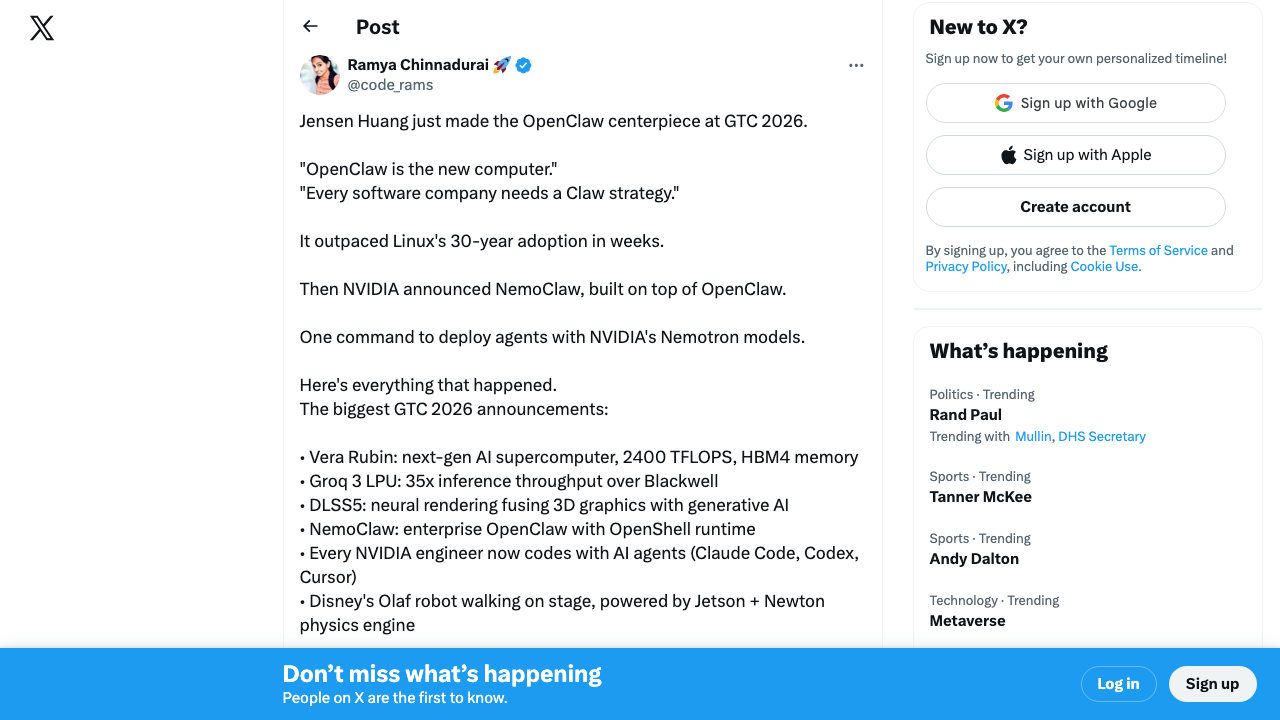Viewport: 1280px width, 720px height.
Task: Click the blue verified badge icon
Action: pos(524,65)
